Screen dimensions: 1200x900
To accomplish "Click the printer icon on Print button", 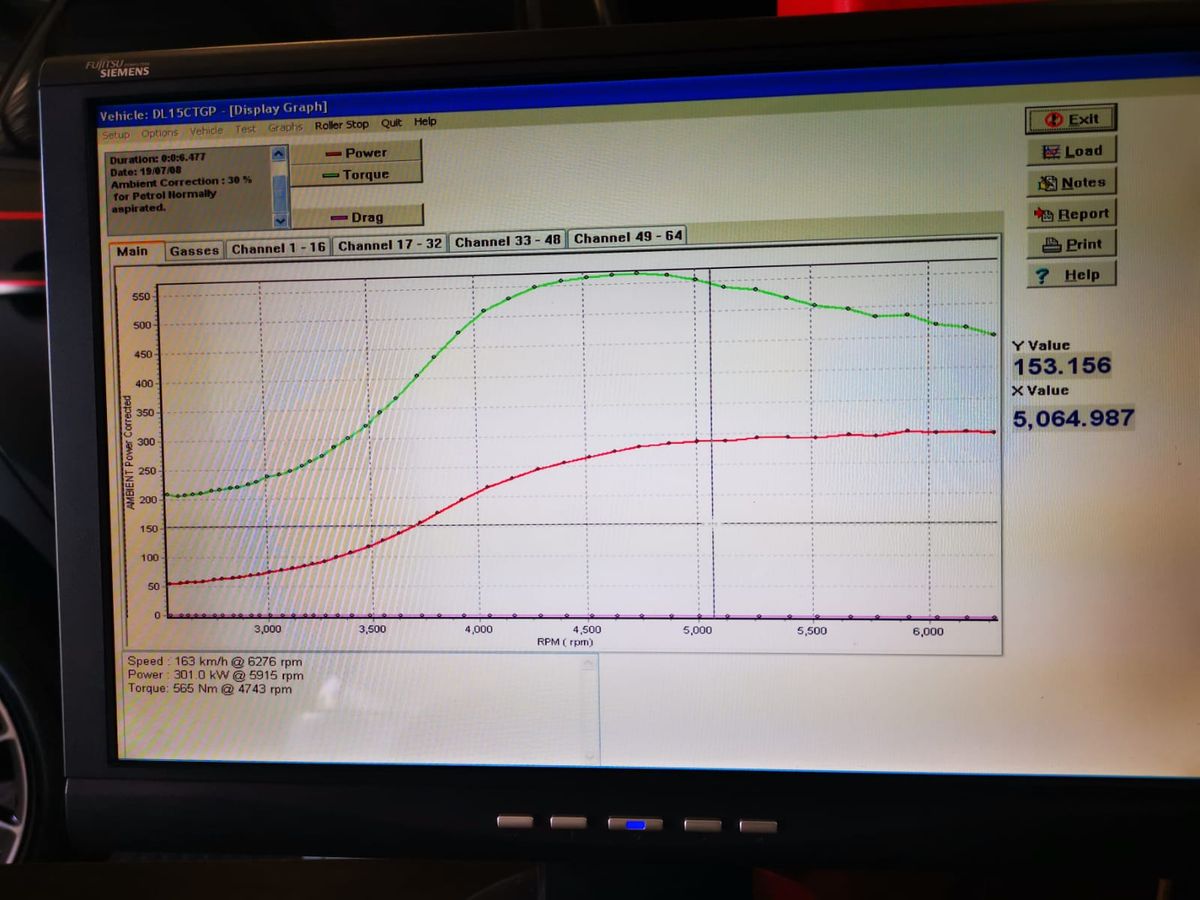I will click(x=1051, y=244).
